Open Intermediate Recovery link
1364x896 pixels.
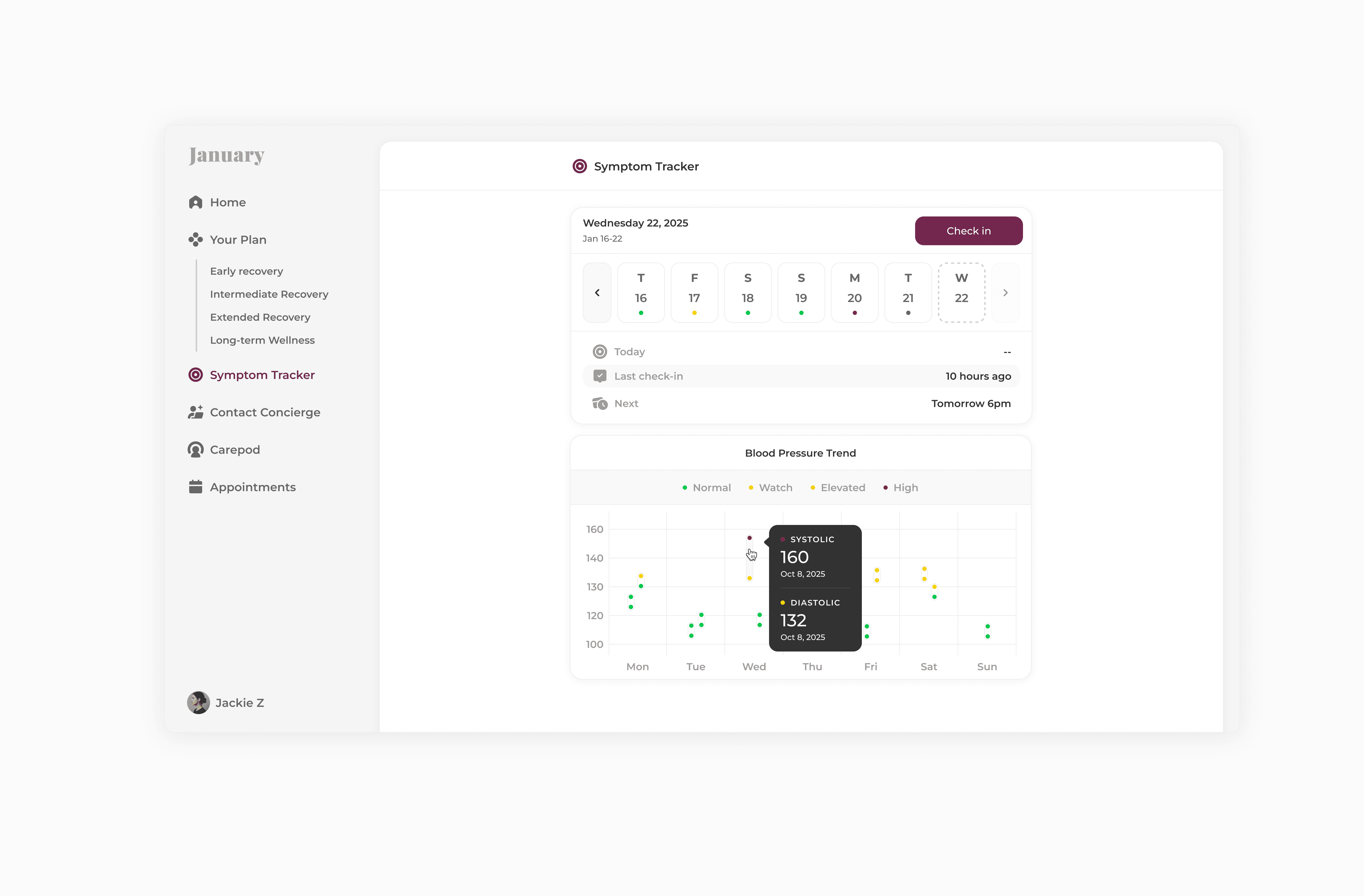click(269, 294)
